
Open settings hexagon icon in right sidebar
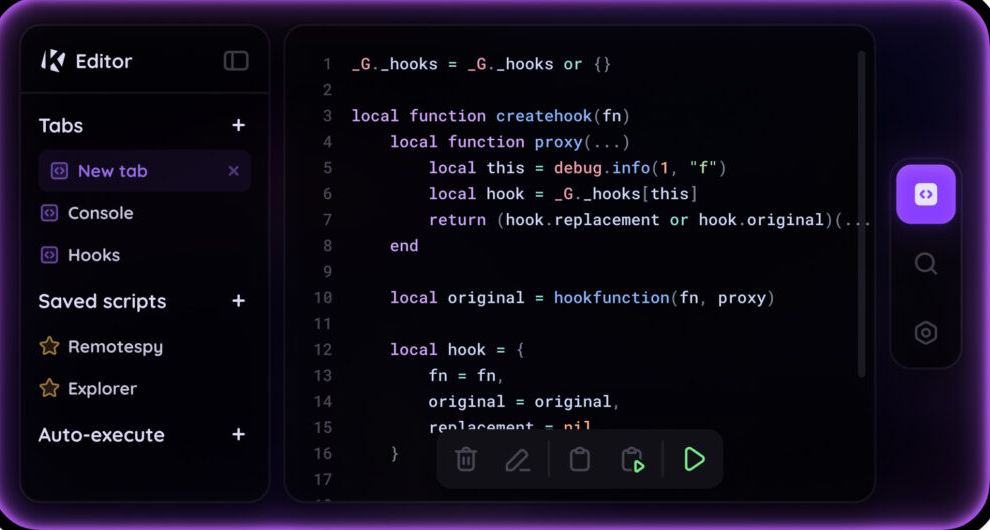pyautogui.click(x=926, y=333)
